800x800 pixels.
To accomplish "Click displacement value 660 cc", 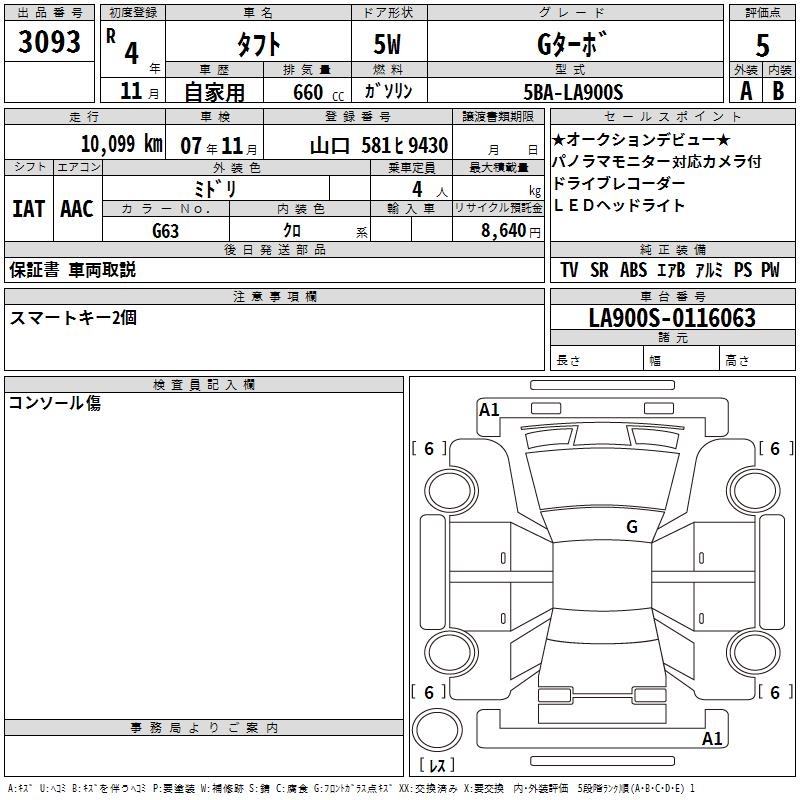I will click(x=318, y=93).
